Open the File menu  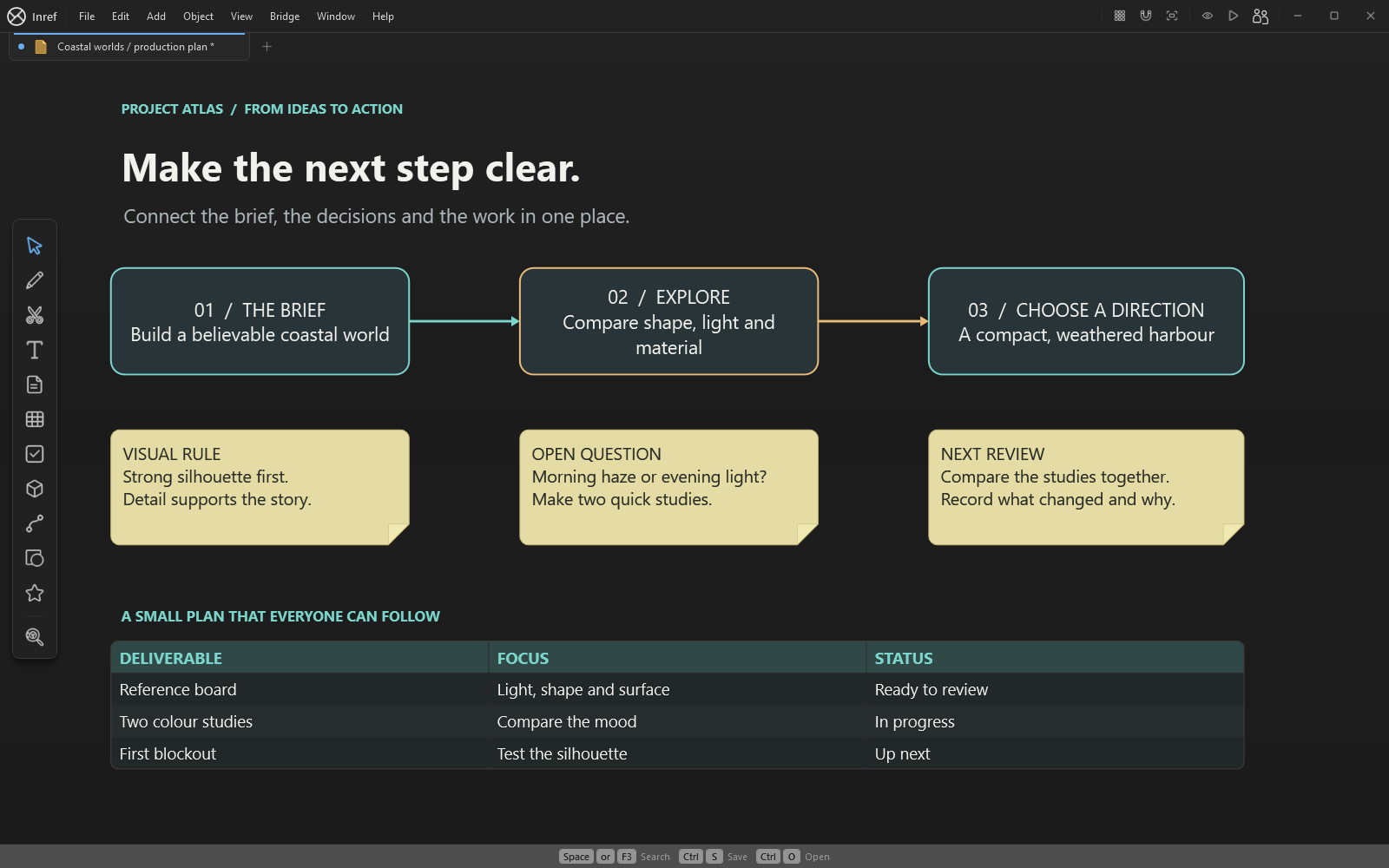87,16
